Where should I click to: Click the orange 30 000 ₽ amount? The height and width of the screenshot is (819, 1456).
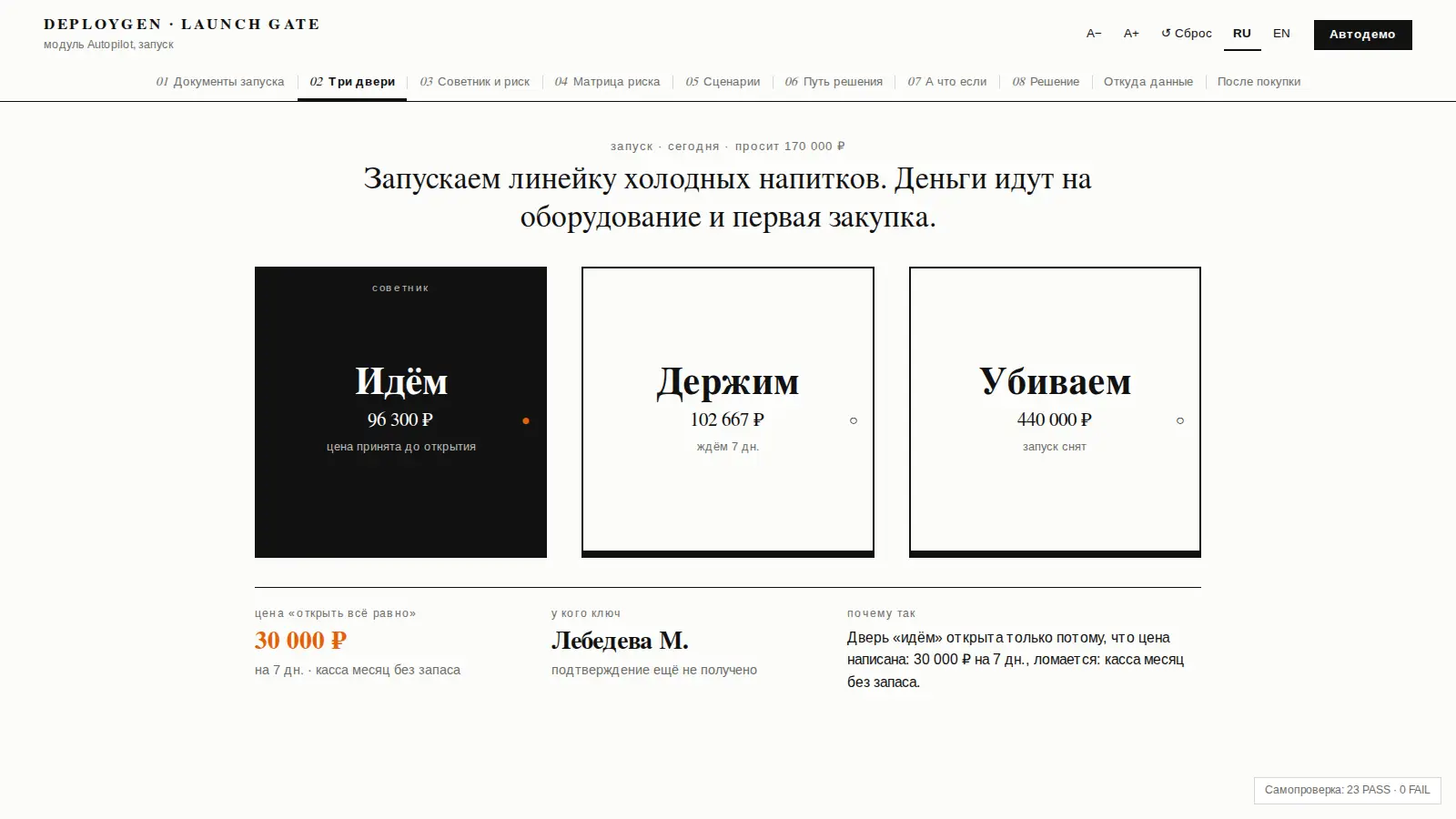[300, 641]
